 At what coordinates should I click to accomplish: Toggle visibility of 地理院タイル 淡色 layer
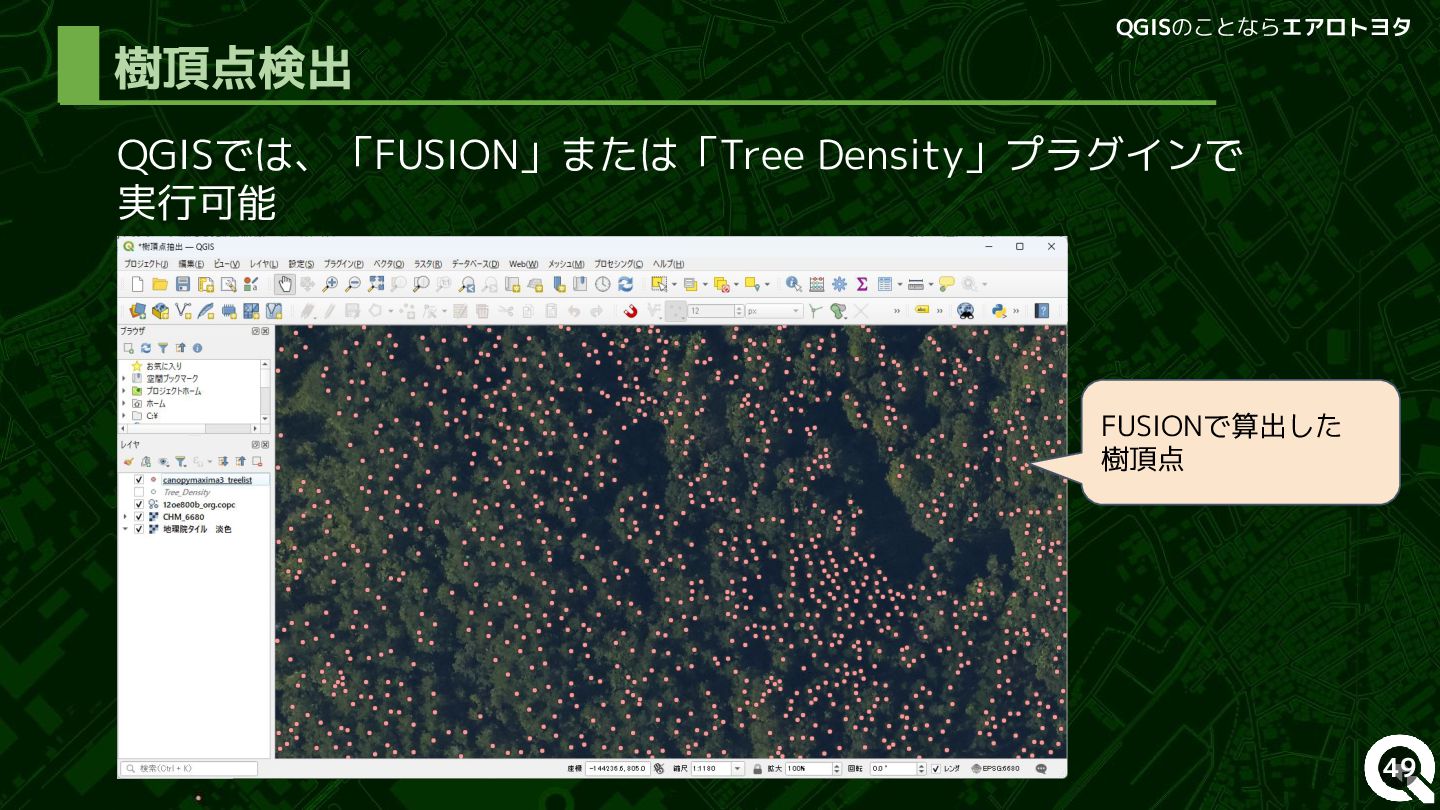139,529
